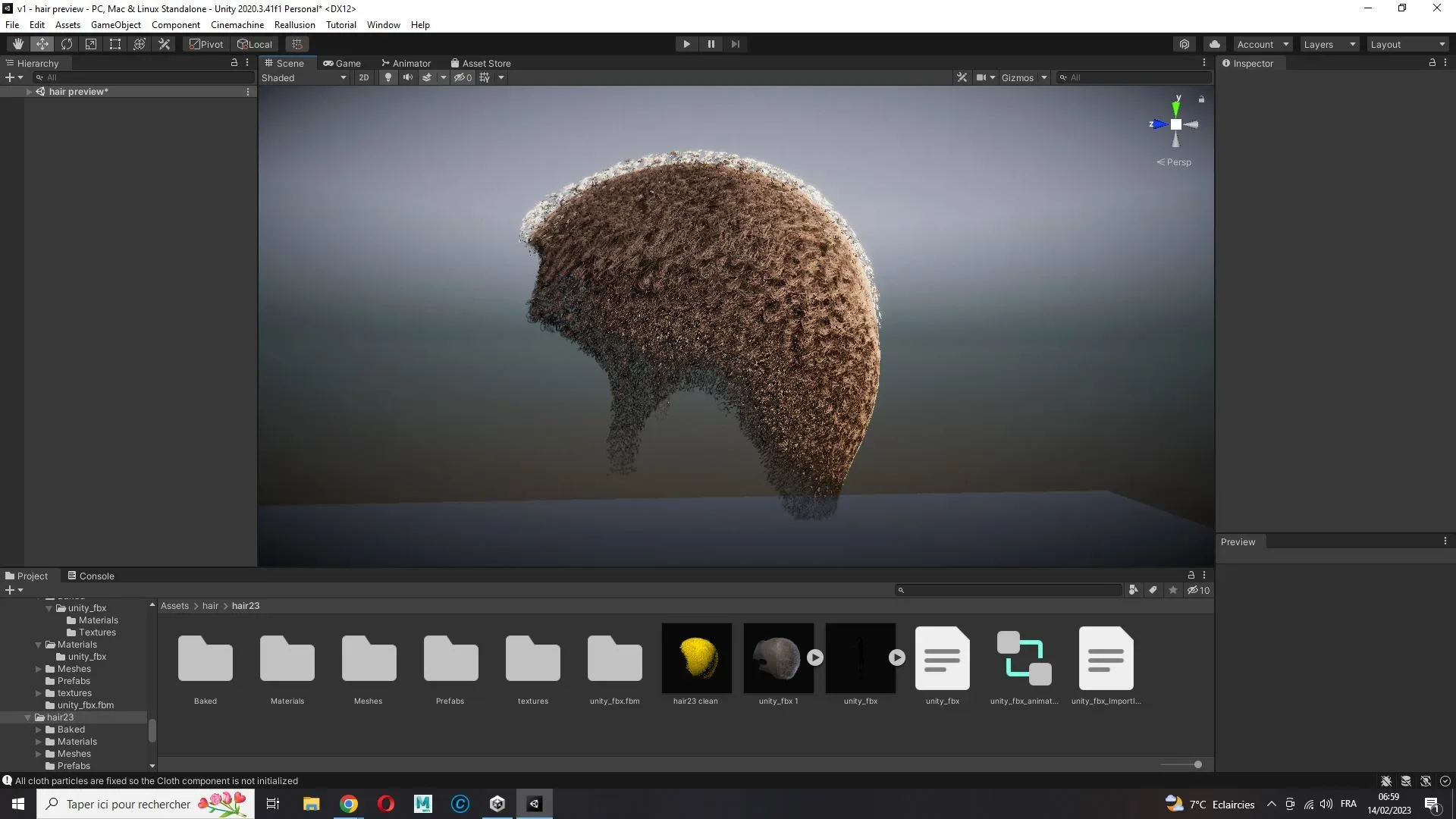Toggle 2D view mode
Screen dimensions: 1456x819
(x=364, y=77)
